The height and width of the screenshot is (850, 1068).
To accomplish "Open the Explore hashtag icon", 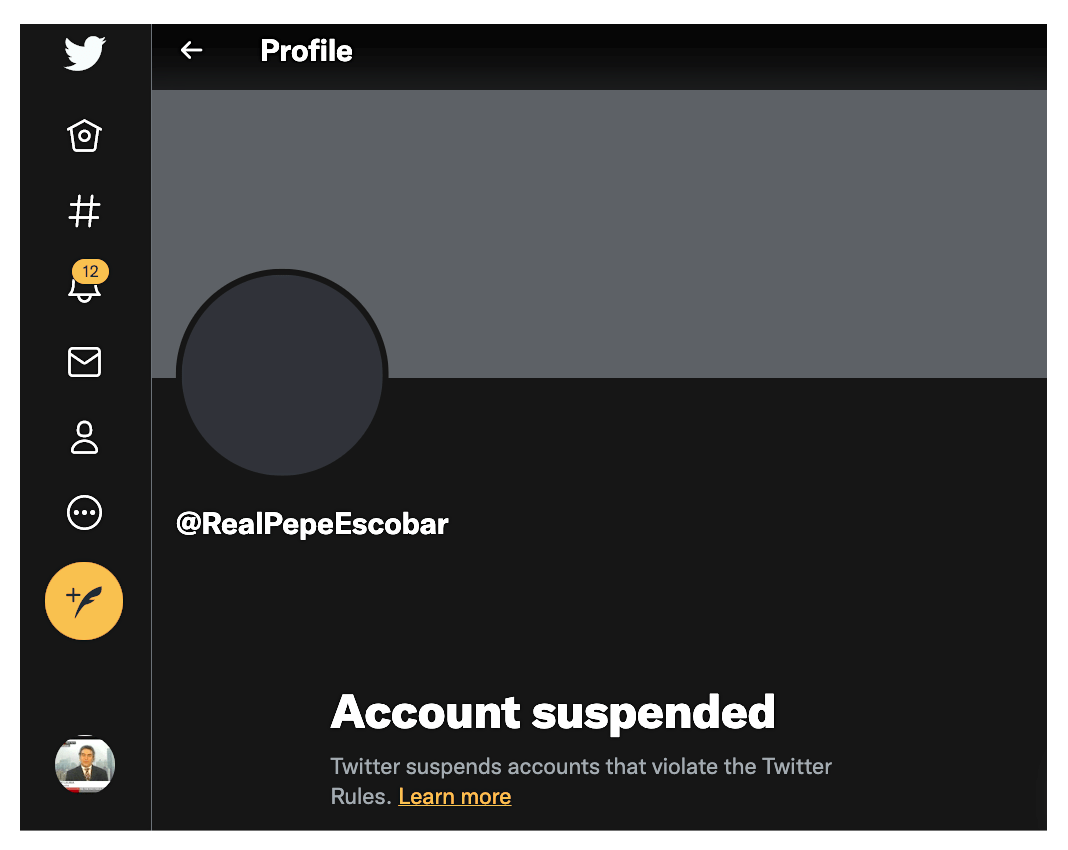I will click(x=84, y=210).
